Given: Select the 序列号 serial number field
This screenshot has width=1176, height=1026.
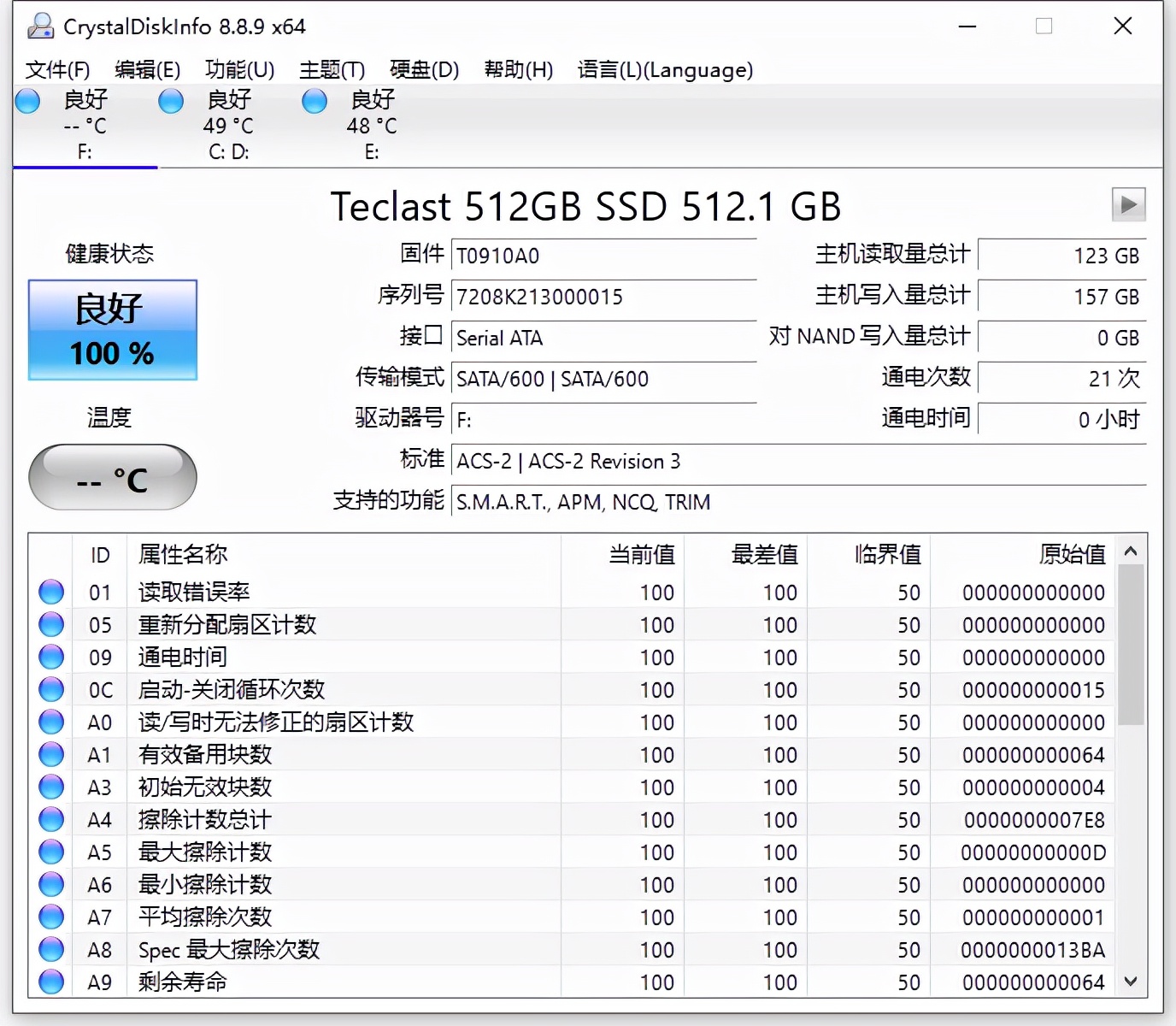Looking at the screenshot, I should click(x=603, y=297).
